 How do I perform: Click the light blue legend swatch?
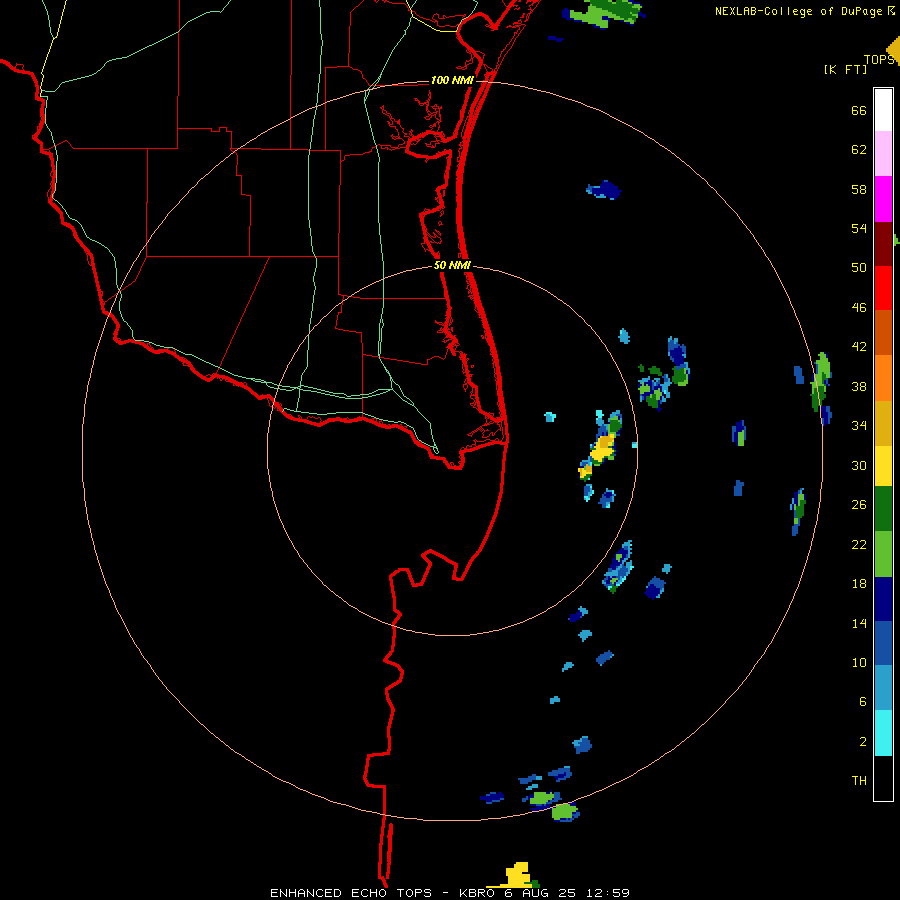click(883, 688)
